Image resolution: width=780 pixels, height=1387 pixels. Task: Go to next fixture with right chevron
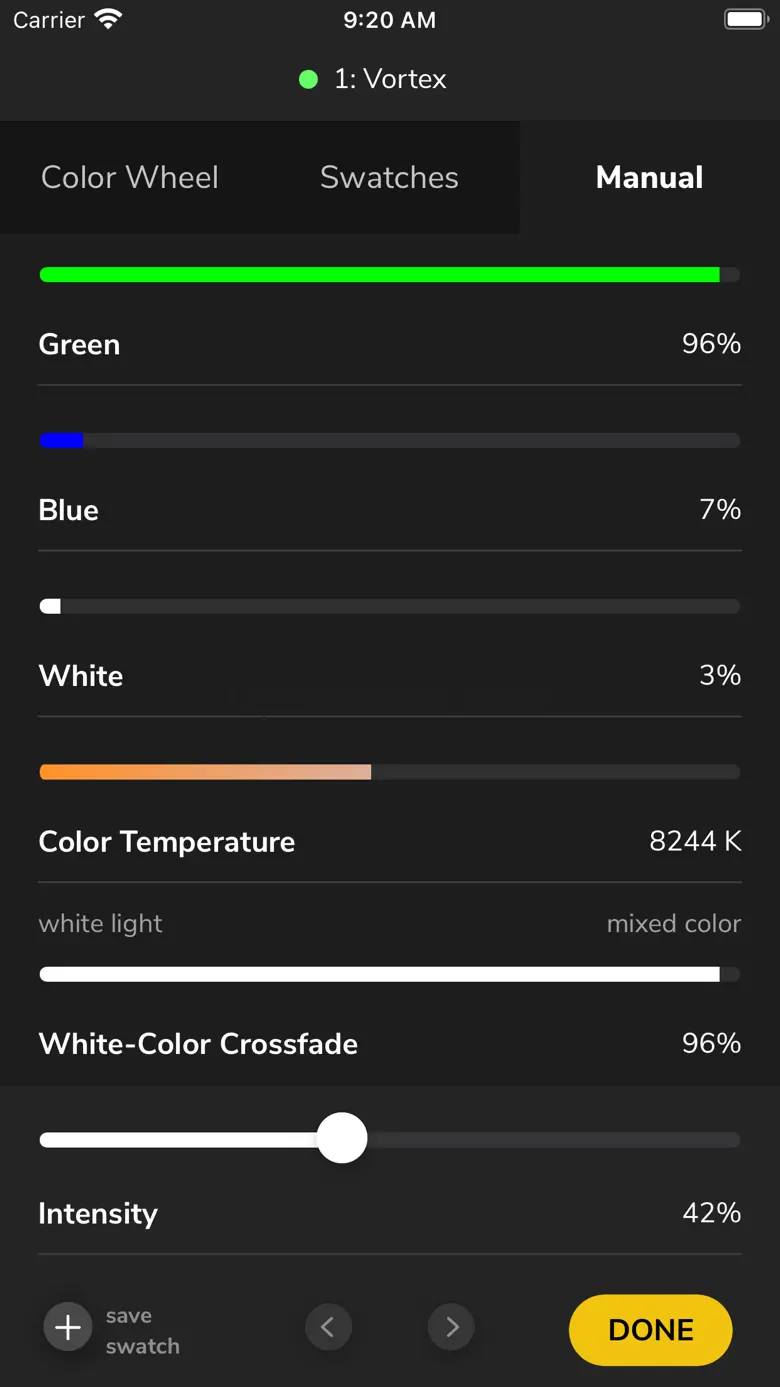[x=452, y=1327]
